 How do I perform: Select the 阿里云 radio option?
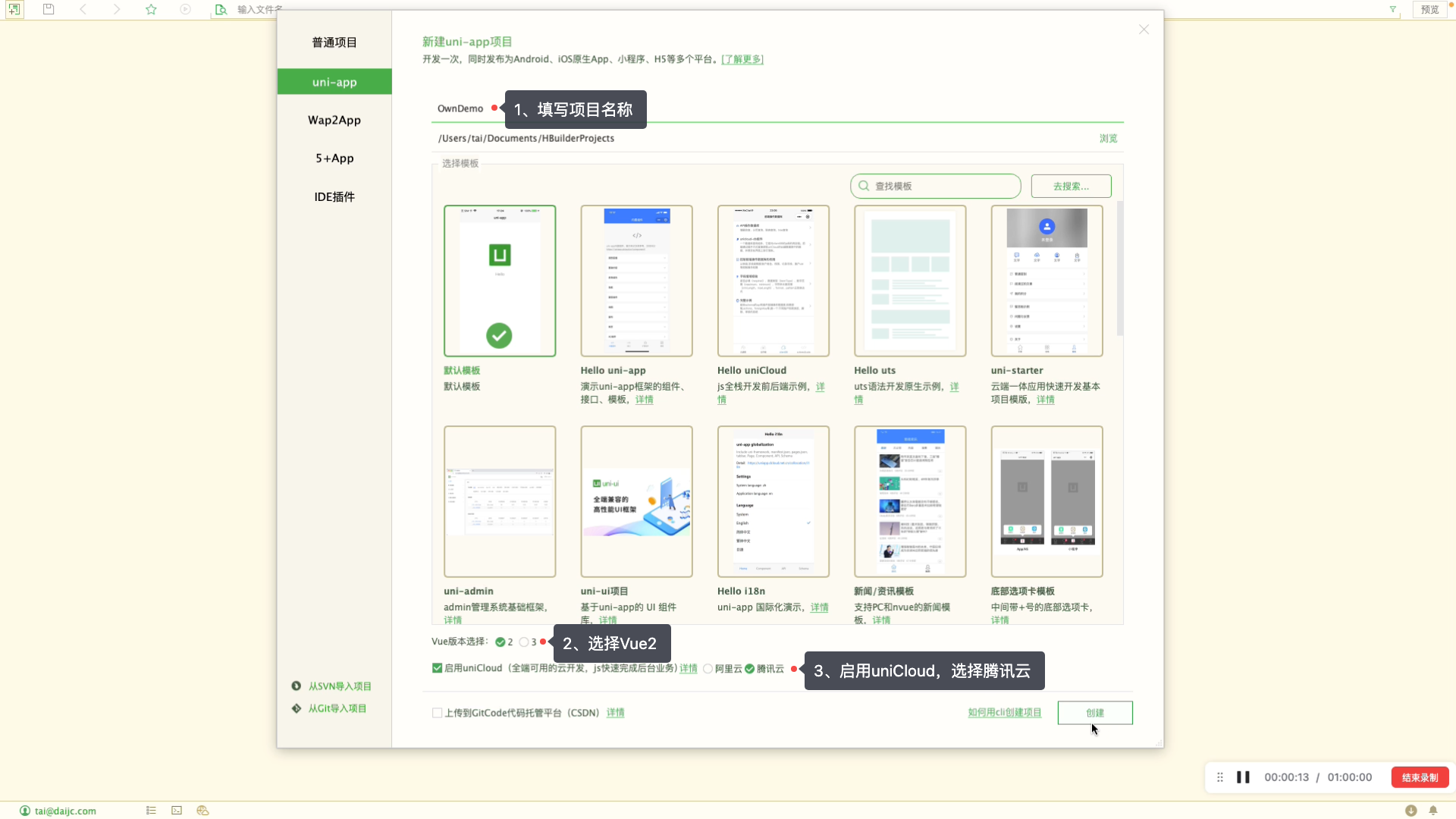[x=708, y=669]
